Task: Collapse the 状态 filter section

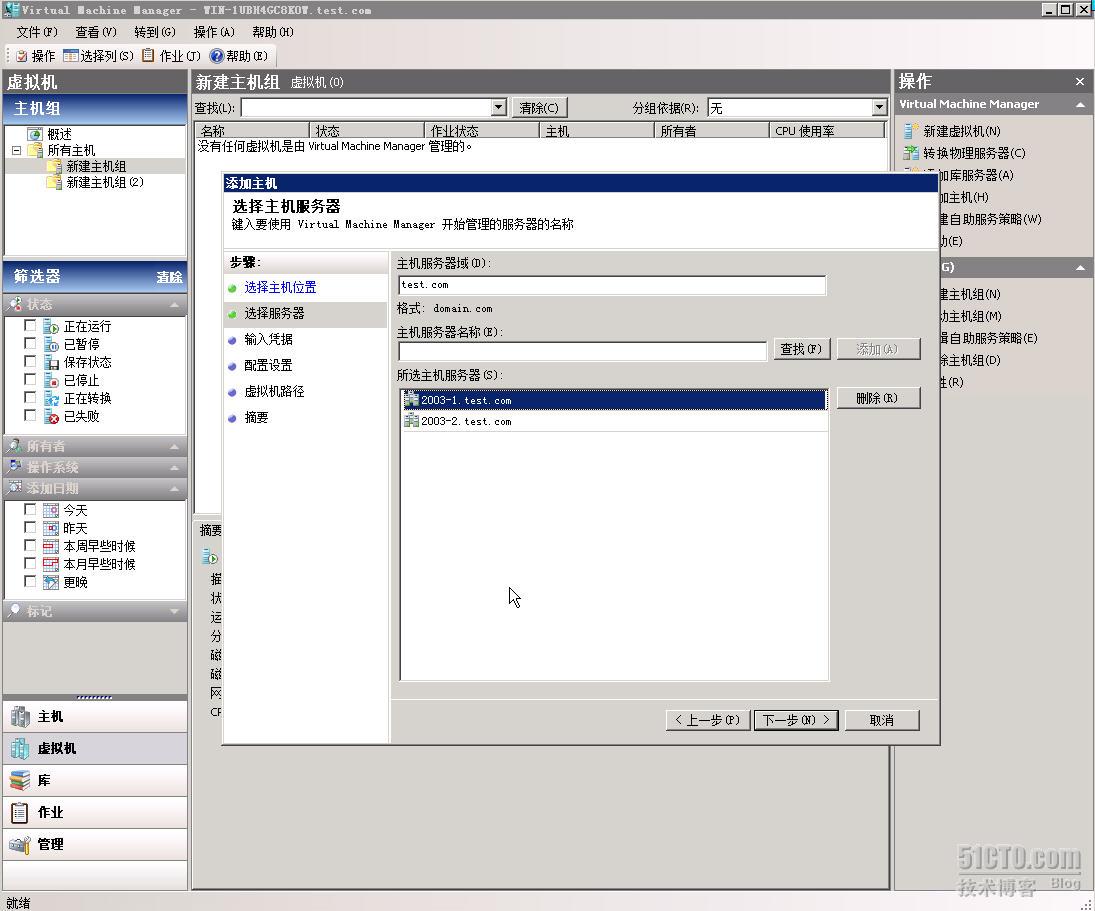Action: pyautogui.click(x=174, y=305)
